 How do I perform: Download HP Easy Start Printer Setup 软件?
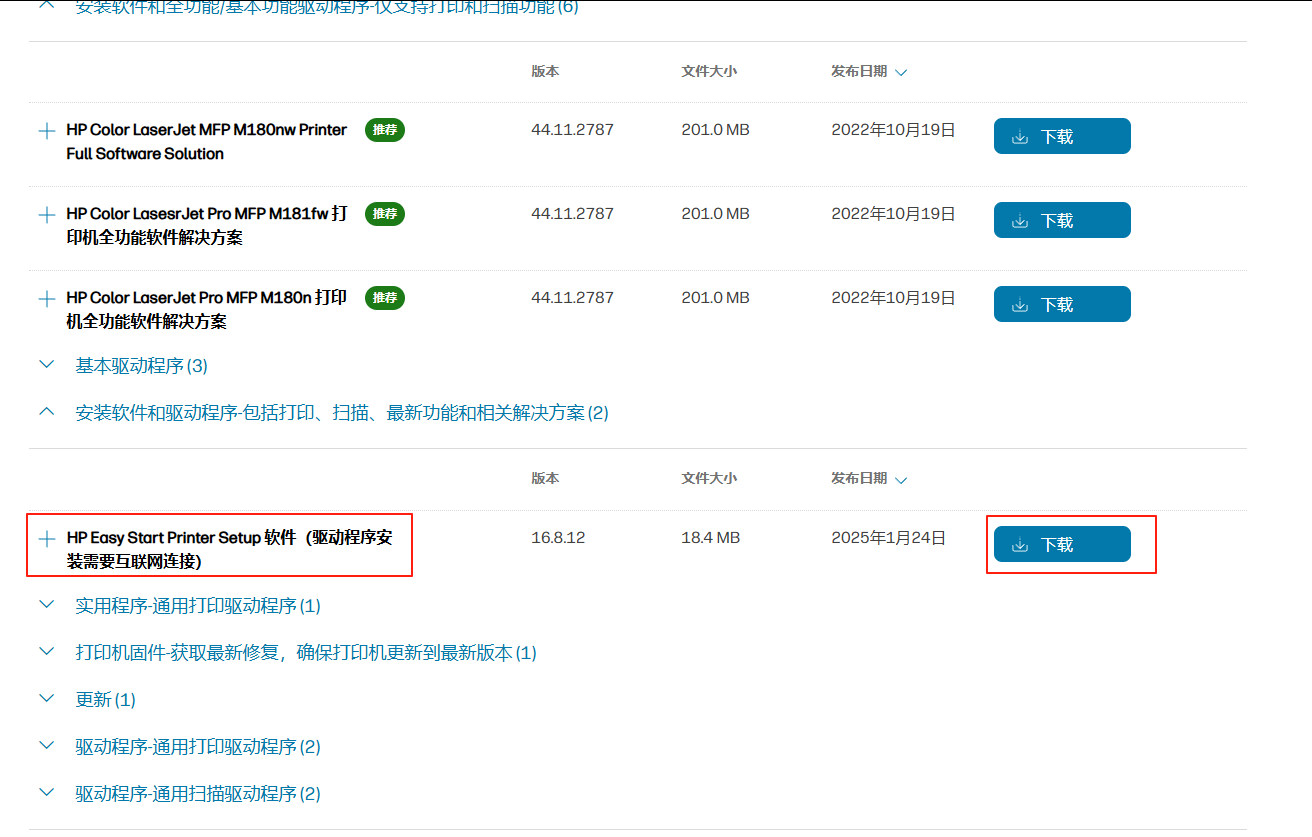1062,544
